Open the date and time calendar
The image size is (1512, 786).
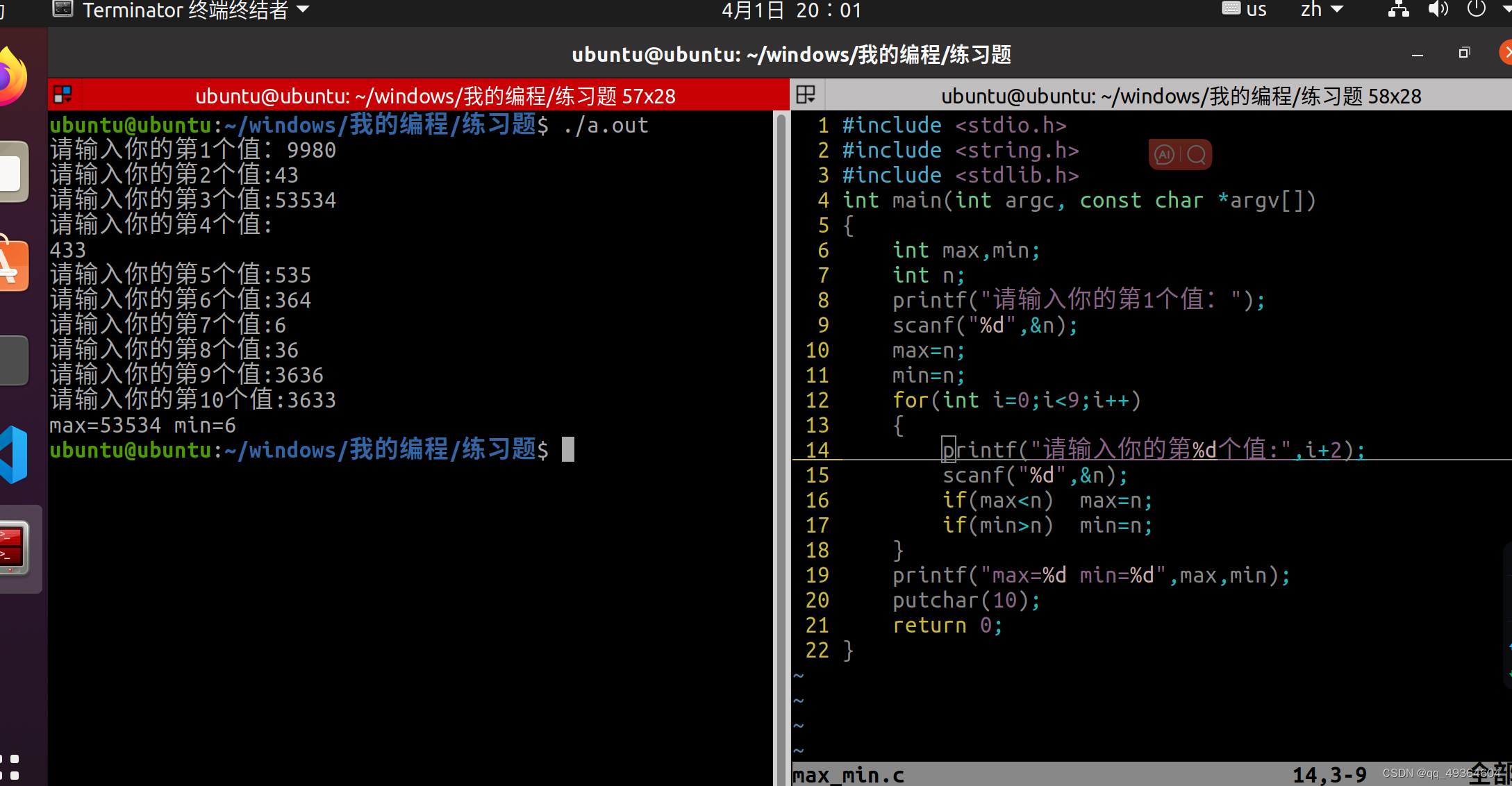(x=791, y=10)
